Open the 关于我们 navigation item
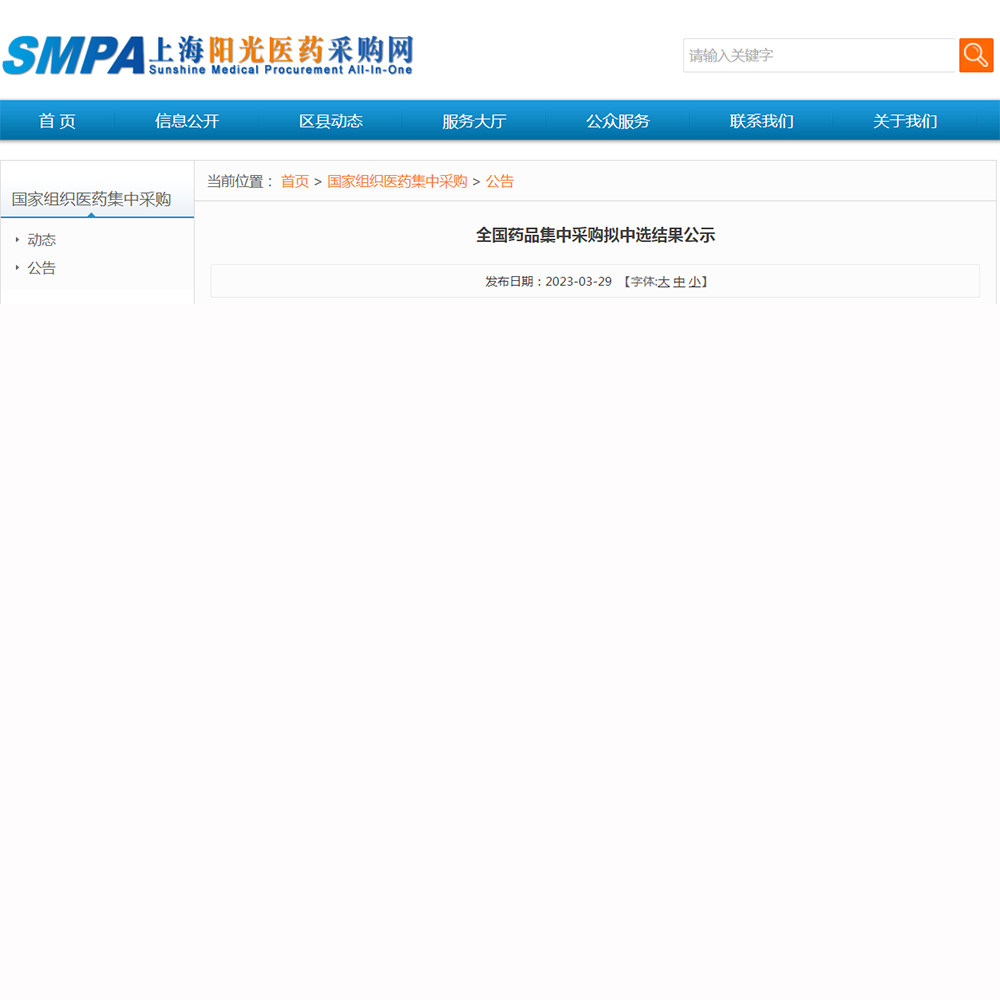Viewport: 1000px width, 1000px height. tap(905, 121)
